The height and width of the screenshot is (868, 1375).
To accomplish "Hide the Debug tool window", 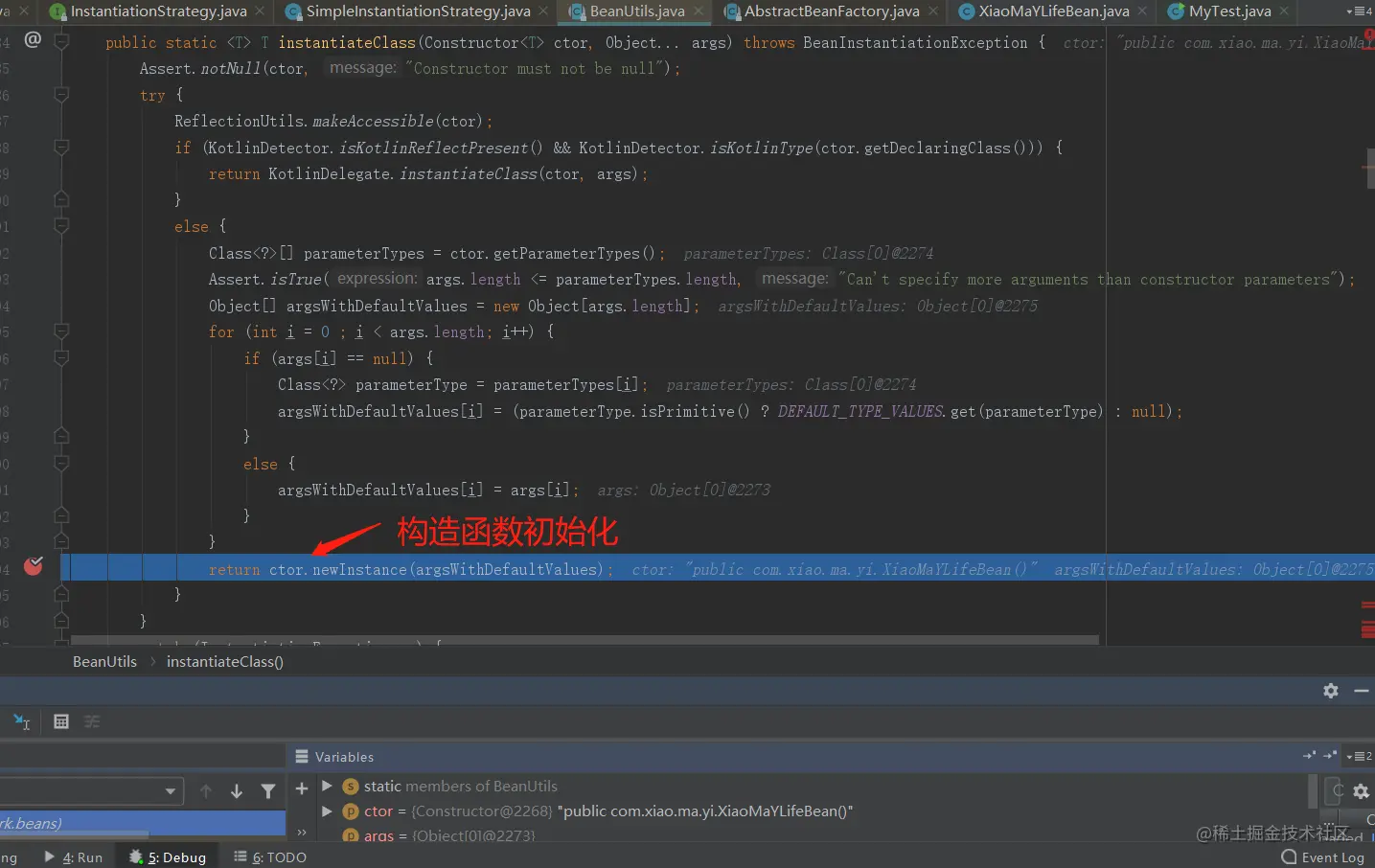I will pos(1362,691).
